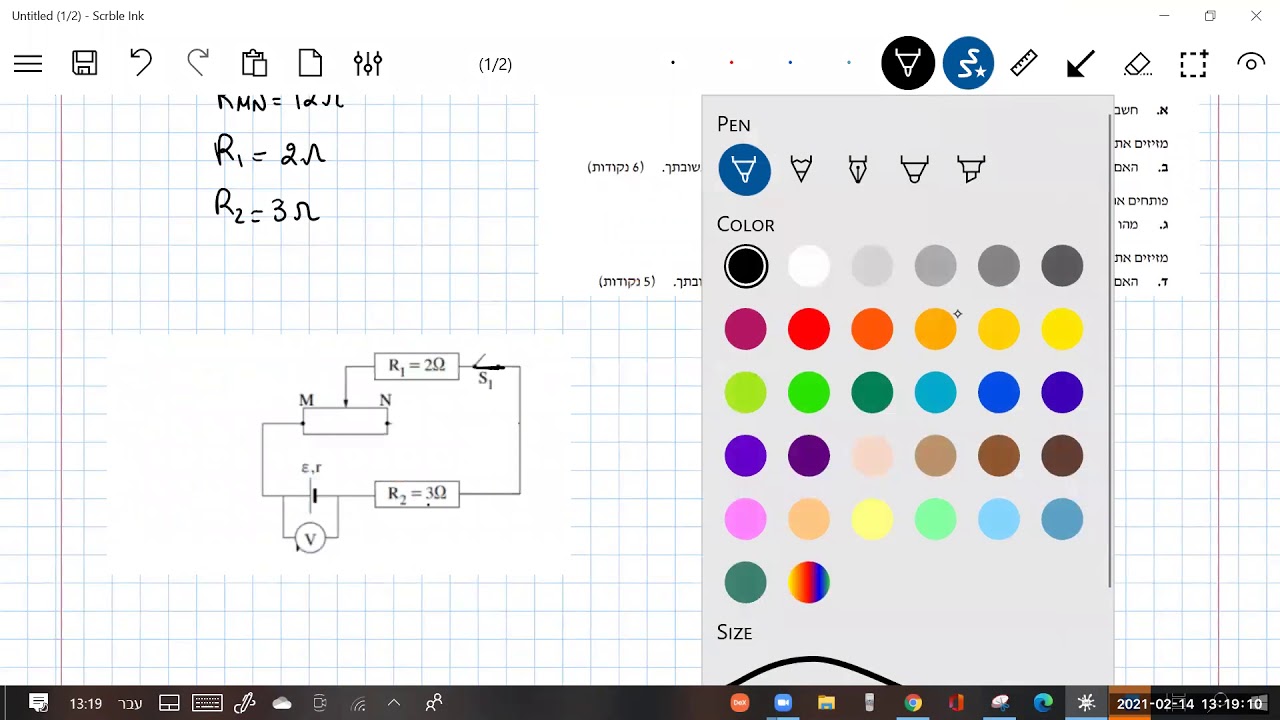This screenshot has height=720, width=1280.
Task: Pick the pink color swatch
Action: tap(745, 519)
